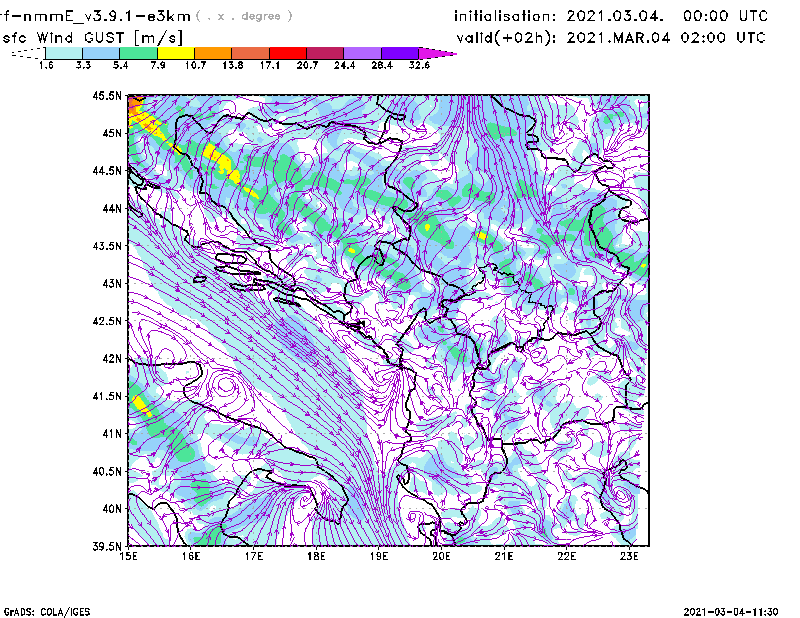Viewport: 800px width, 618px height.
Task: Click the light purple 24.4–28.4 legend swatch
Action: (362, 53)
